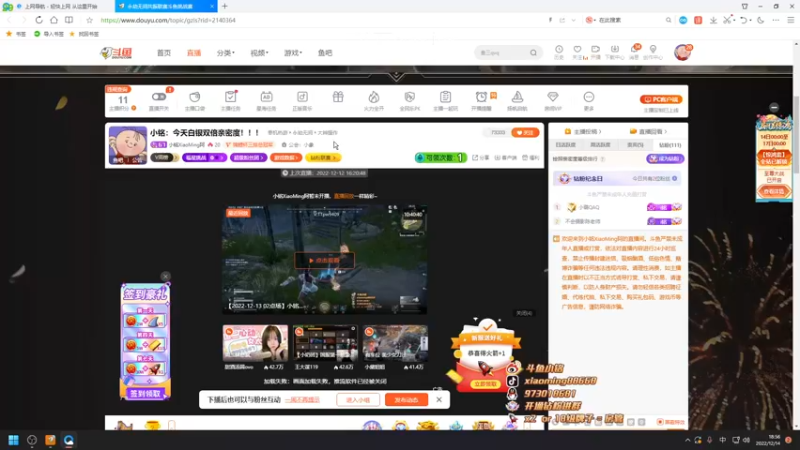Open the Windows Start button
Viewport: 800px width, 450px height.
pyautogui.click(x=13, y=440)
